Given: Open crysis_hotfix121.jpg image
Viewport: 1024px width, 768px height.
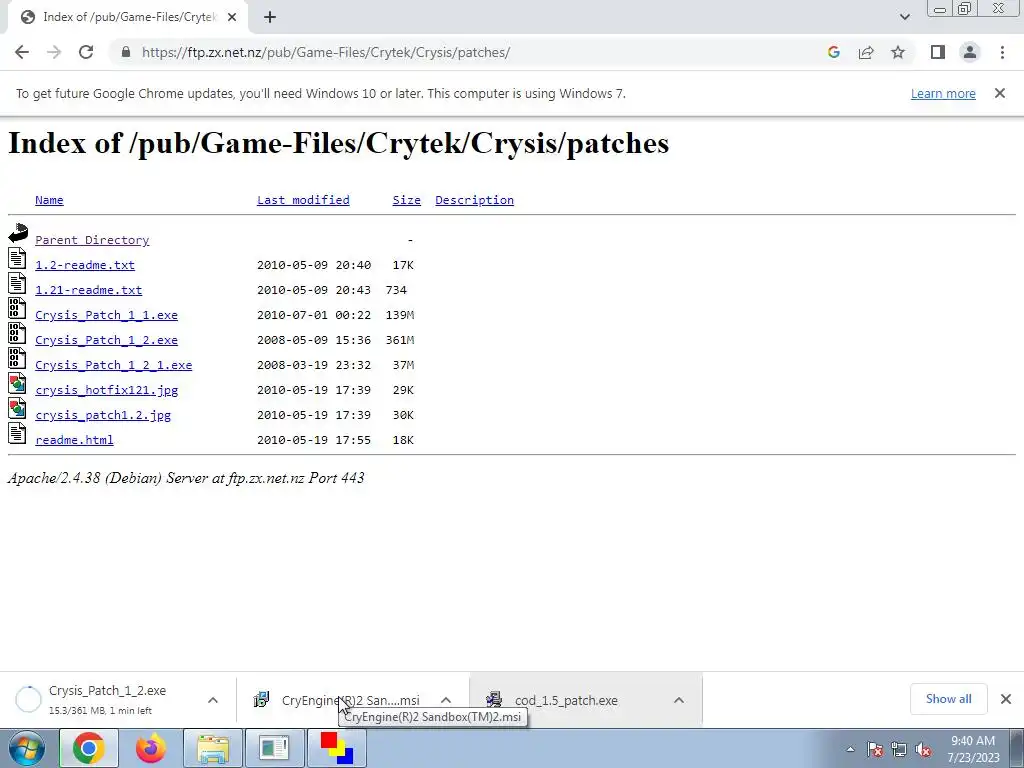Looking at the screenshot, I should pyautogui.click(x=106, y=390).
